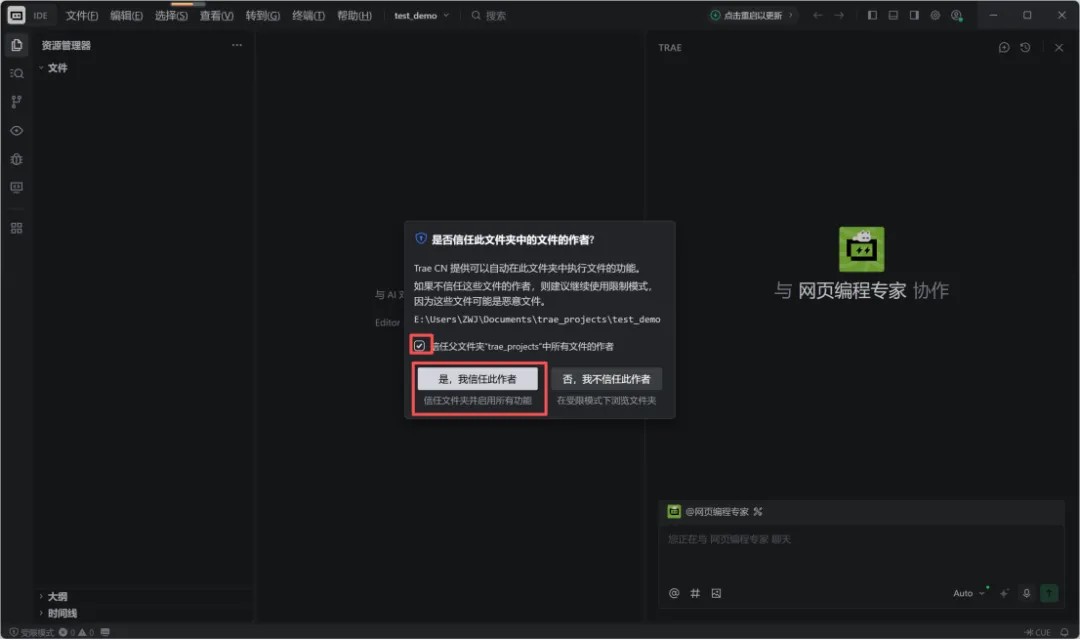Open the 查看(V) menu
Viewport: 1080px width, 640px height.
tap(217, 15)
